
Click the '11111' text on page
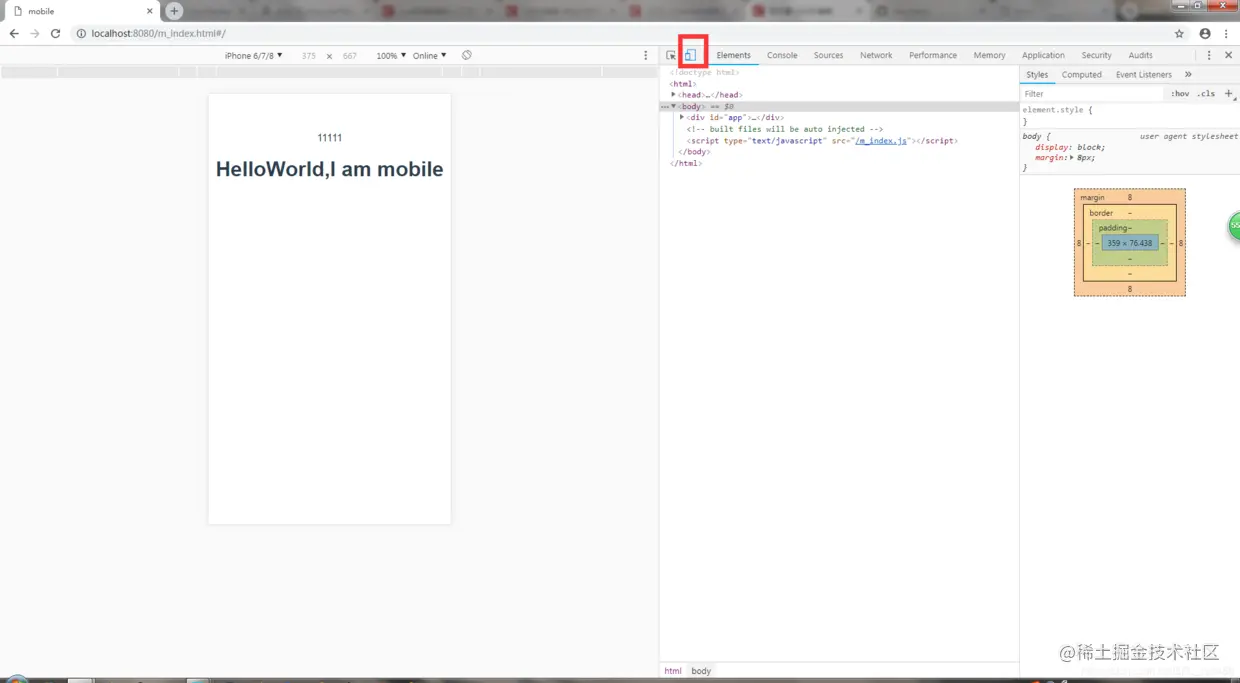tap(329, 138)
